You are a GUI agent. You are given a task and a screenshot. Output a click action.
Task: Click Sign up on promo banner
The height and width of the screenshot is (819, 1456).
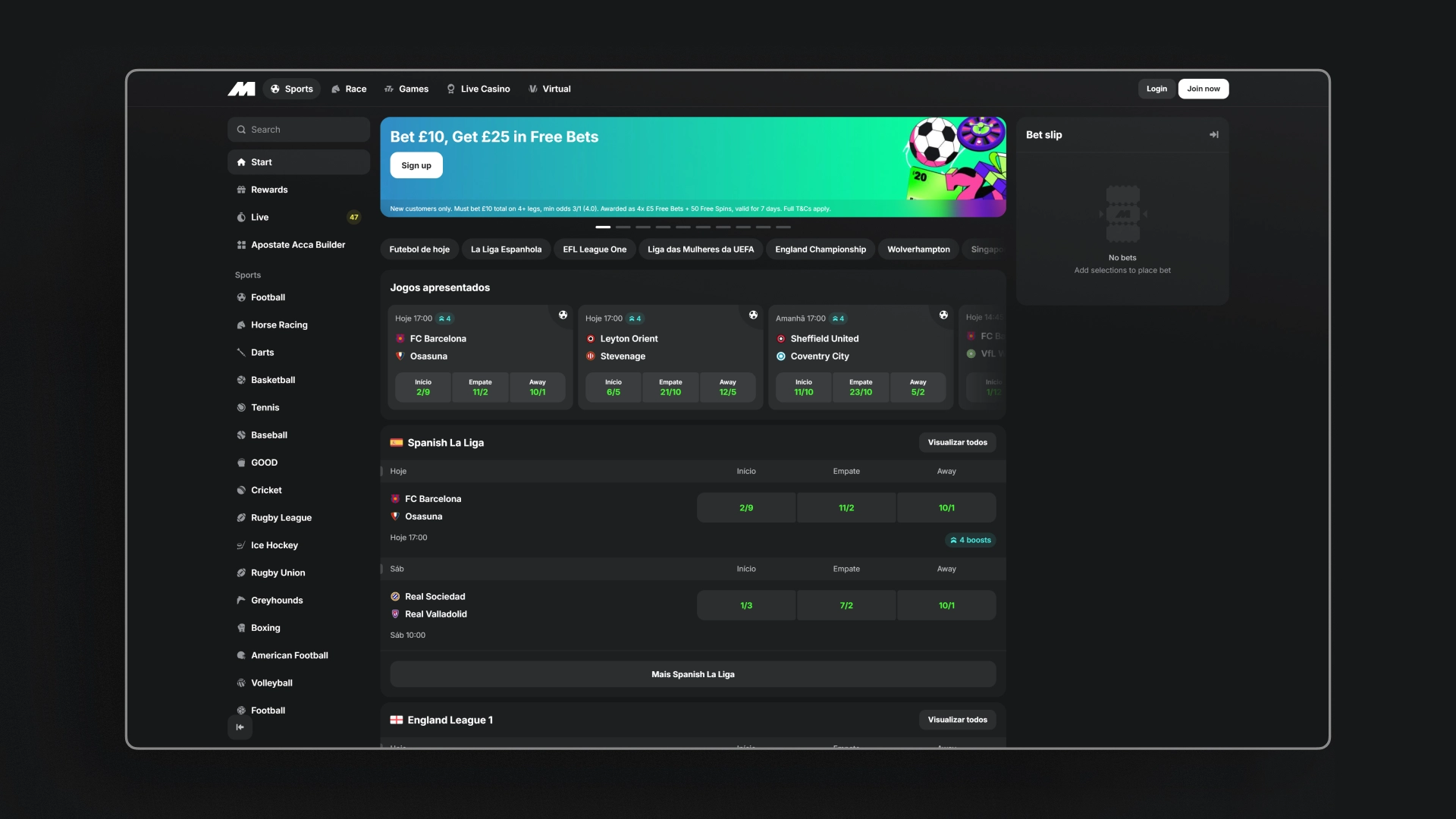pos(416,165)
